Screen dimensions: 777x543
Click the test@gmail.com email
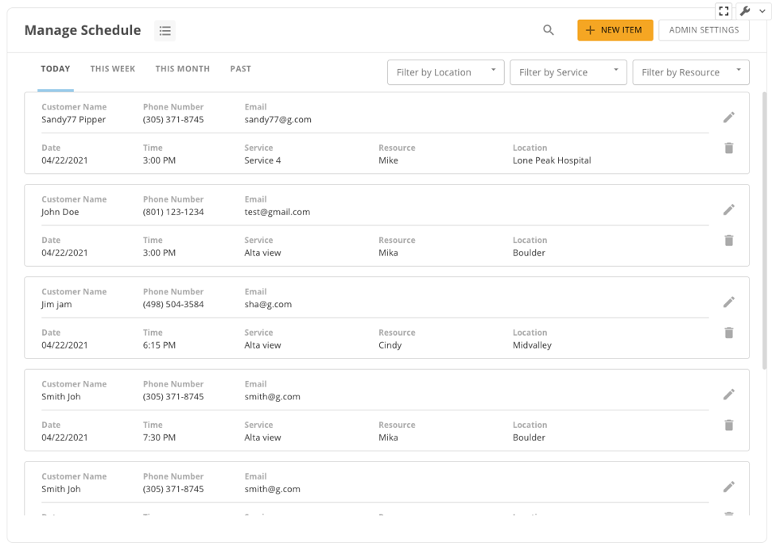click(277, 212)
